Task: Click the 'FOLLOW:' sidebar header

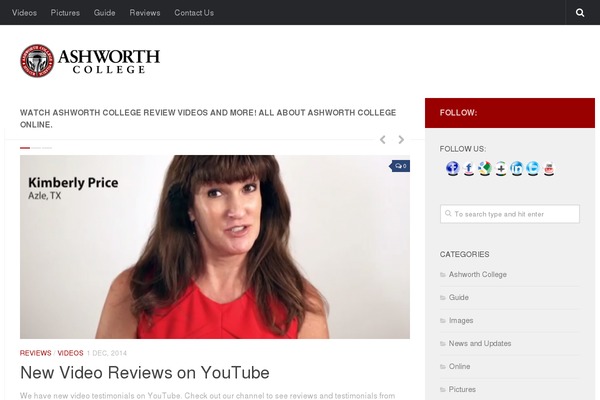Action: [510, 113]
